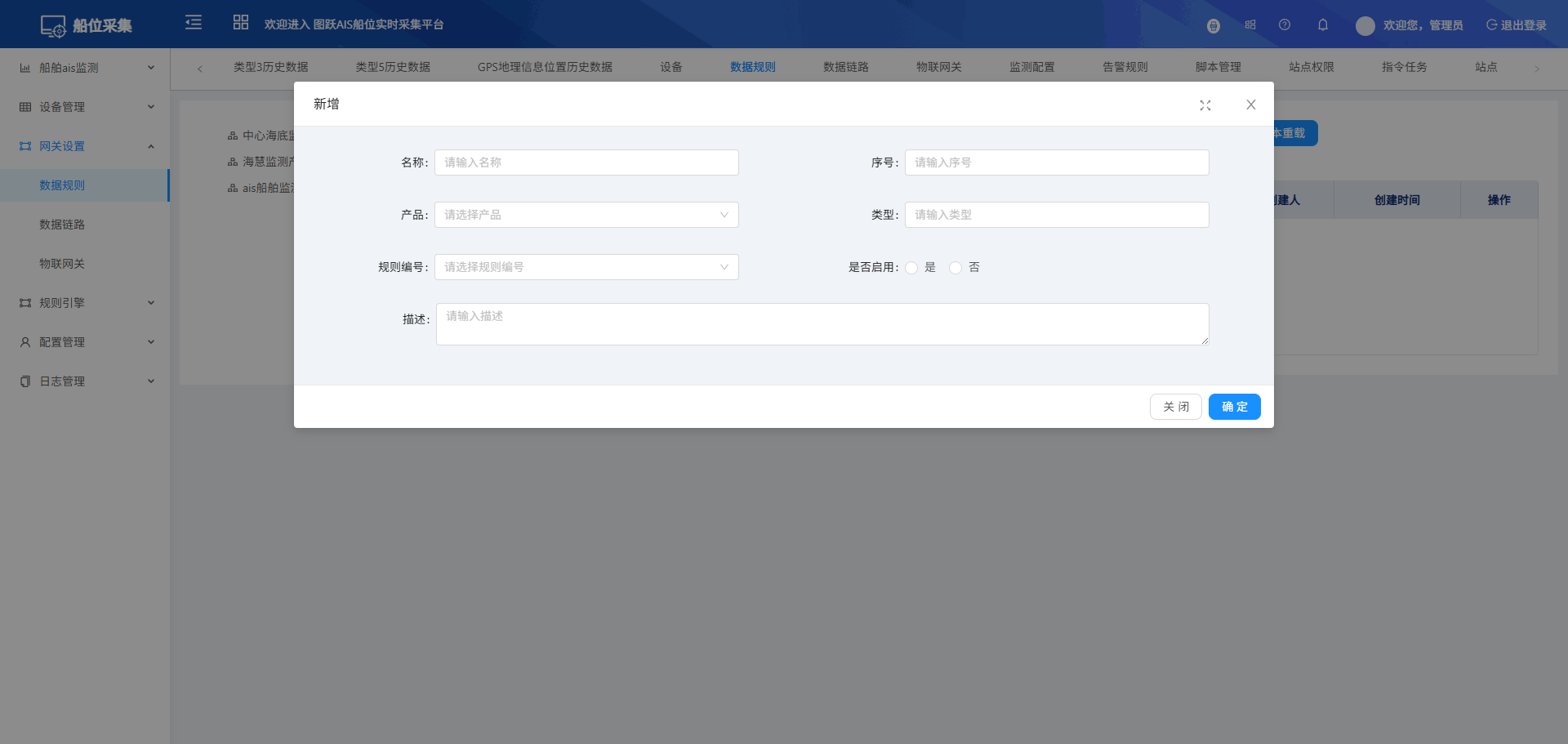
Task: Click the 确定 button
Action: click(x=1234, y=407)
